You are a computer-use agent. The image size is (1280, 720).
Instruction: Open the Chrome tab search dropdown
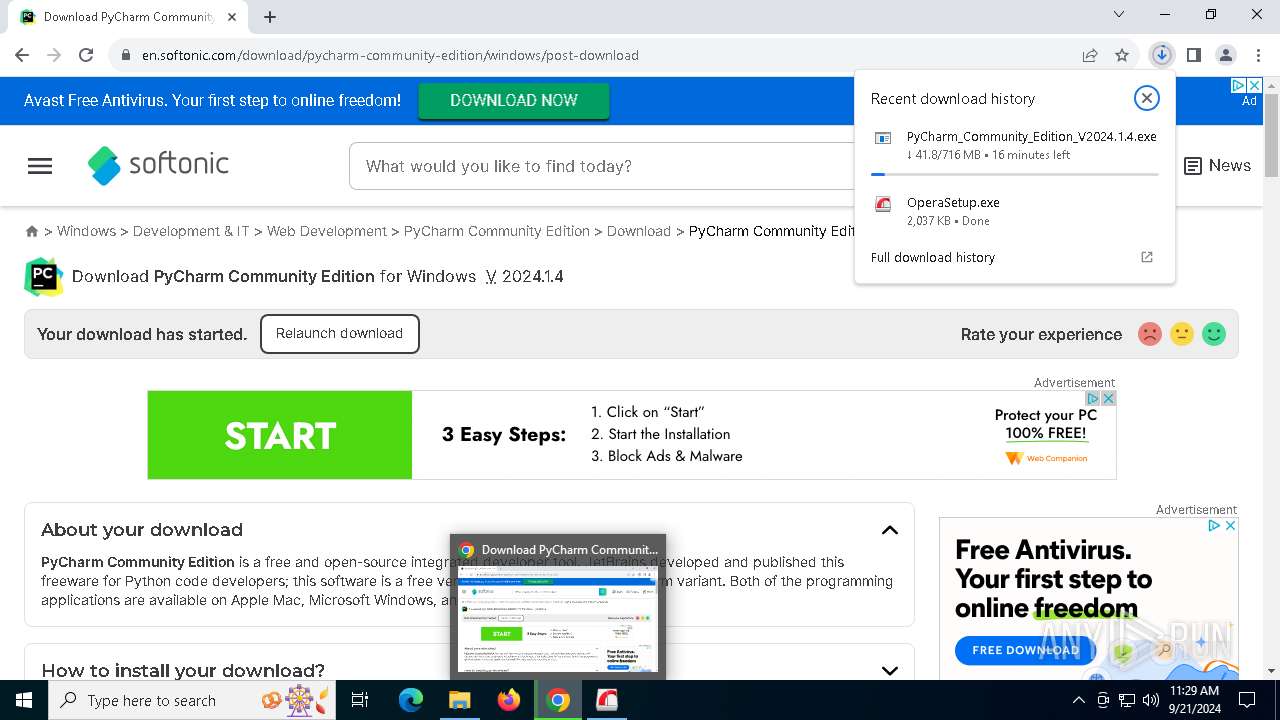[x=1119, y=15]
